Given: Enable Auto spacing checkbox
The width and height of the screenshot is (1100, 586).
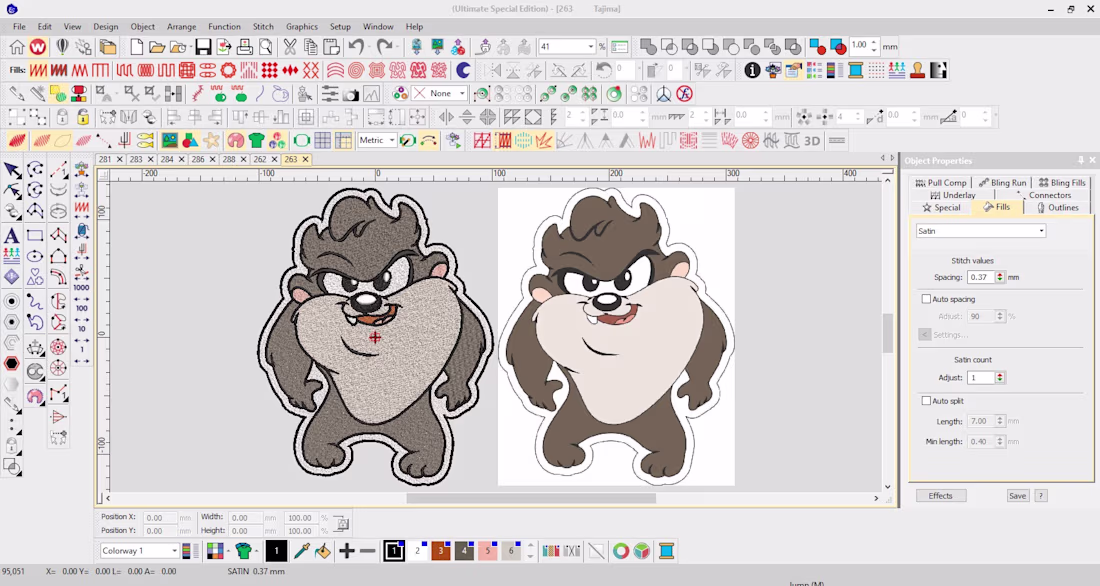Looking at the screenshot, I should point(926,299).
